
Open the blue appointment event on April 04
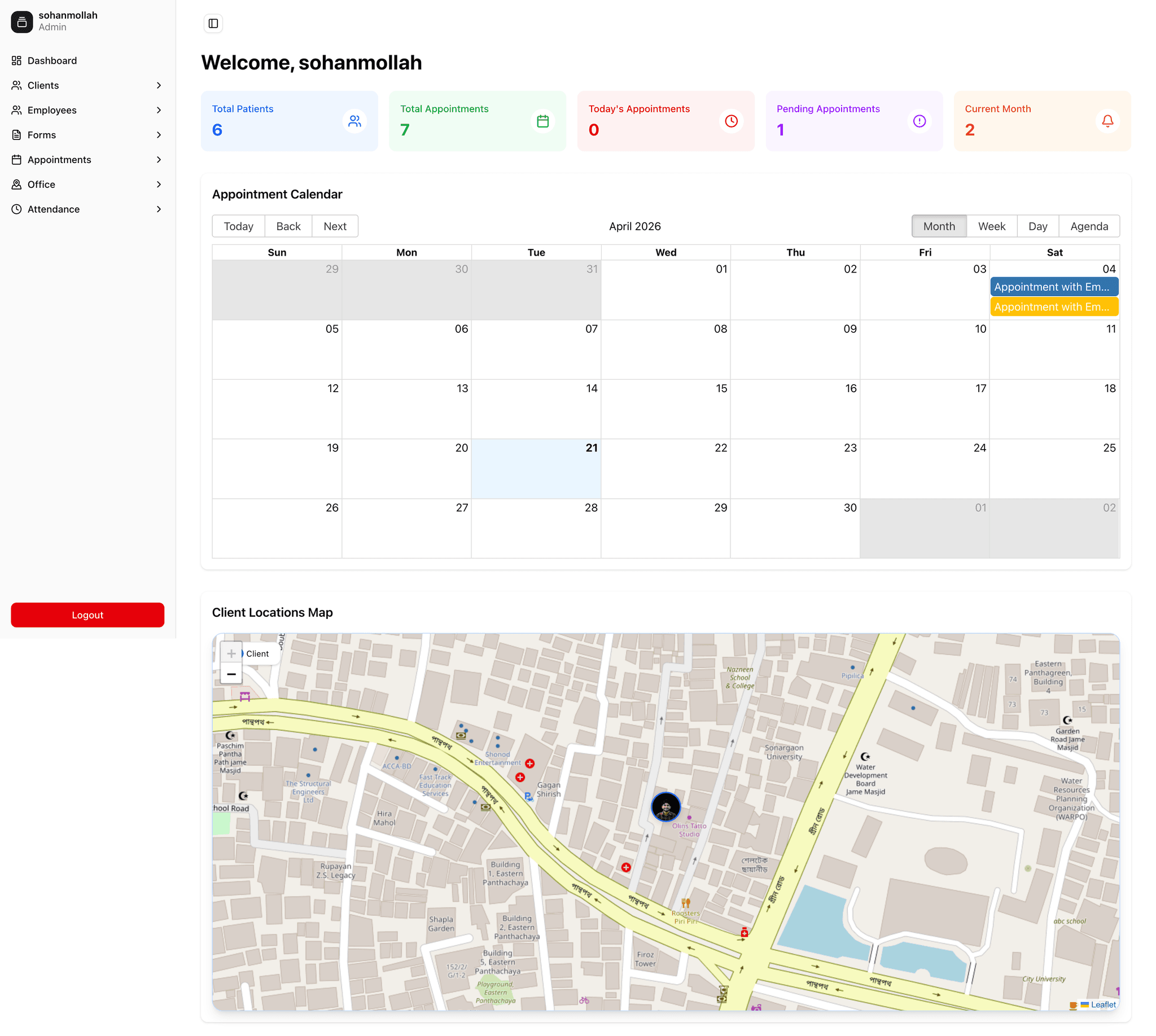1053,287
